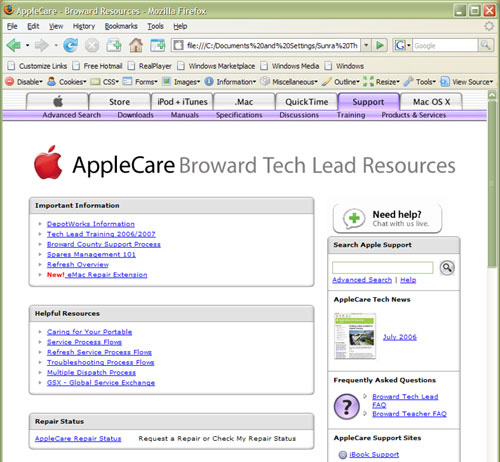Open the AppleCare Repair Status link
This screenshot has width=500, height=462.
tap(78, 438)
